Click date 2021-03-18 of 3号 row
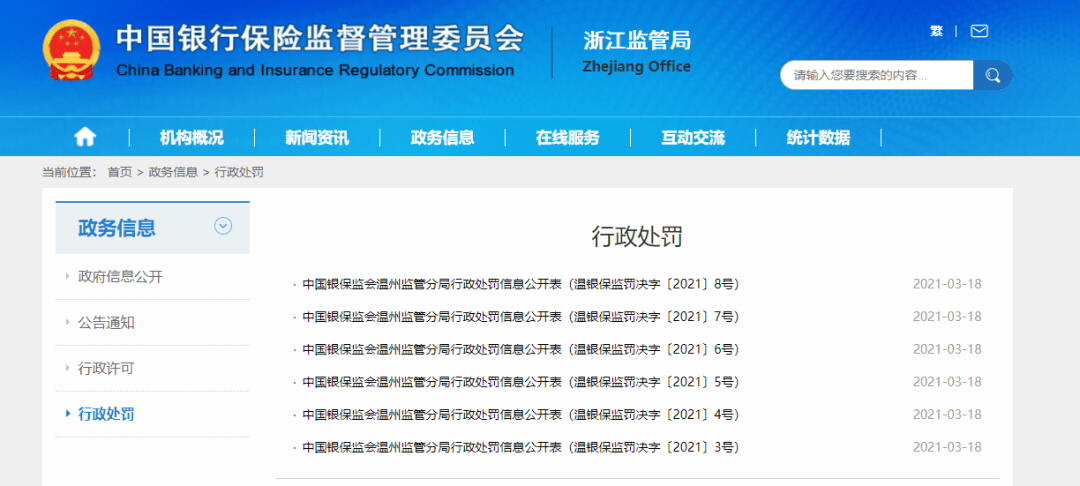This screenshot has height=486, width=1080. tap(947, 447)
